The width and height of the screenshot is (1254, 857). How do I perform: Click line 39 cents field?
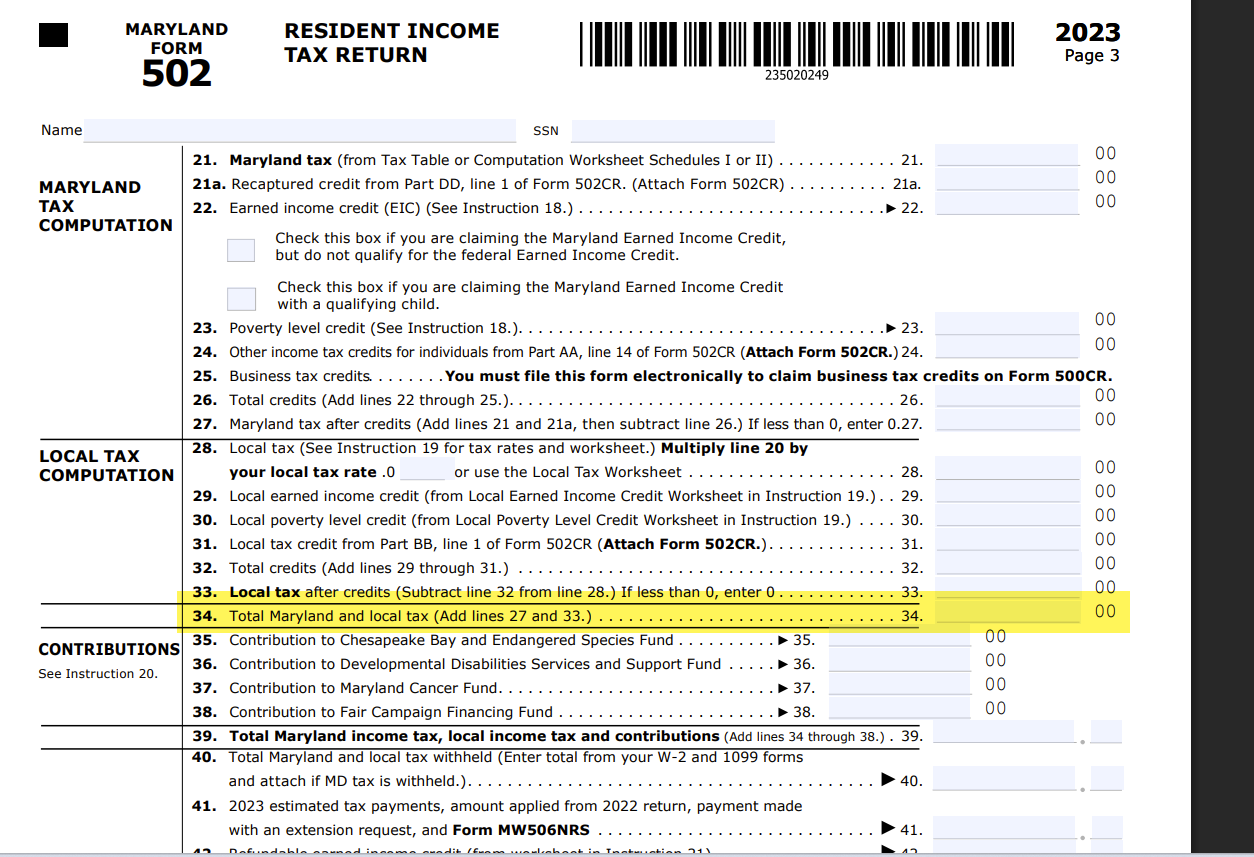tap(1107, 732)
